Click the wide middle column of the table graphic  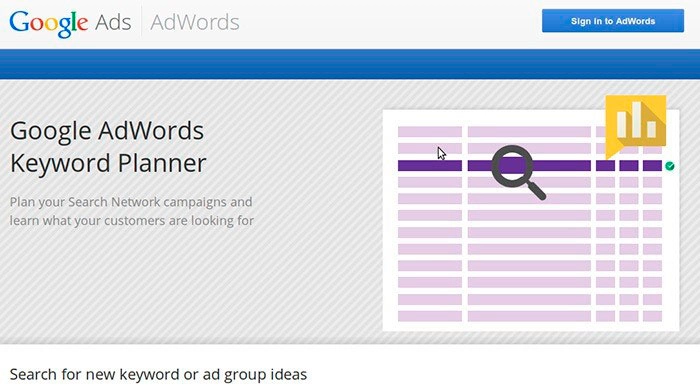[x=529, y=224]
